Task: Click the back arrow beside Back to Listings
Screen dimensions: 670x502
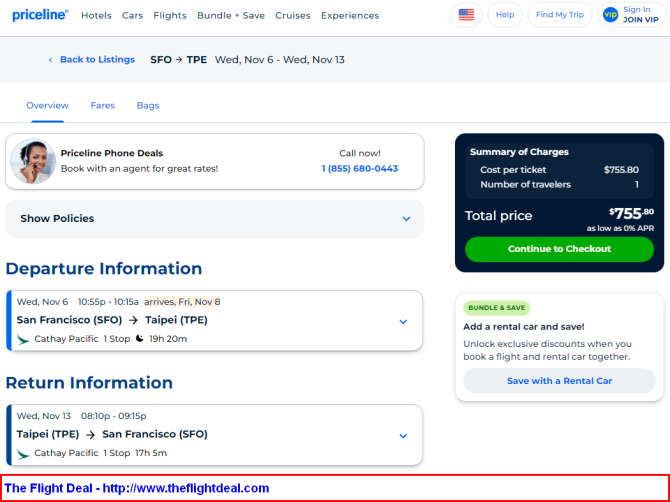Action: point(51,60)
